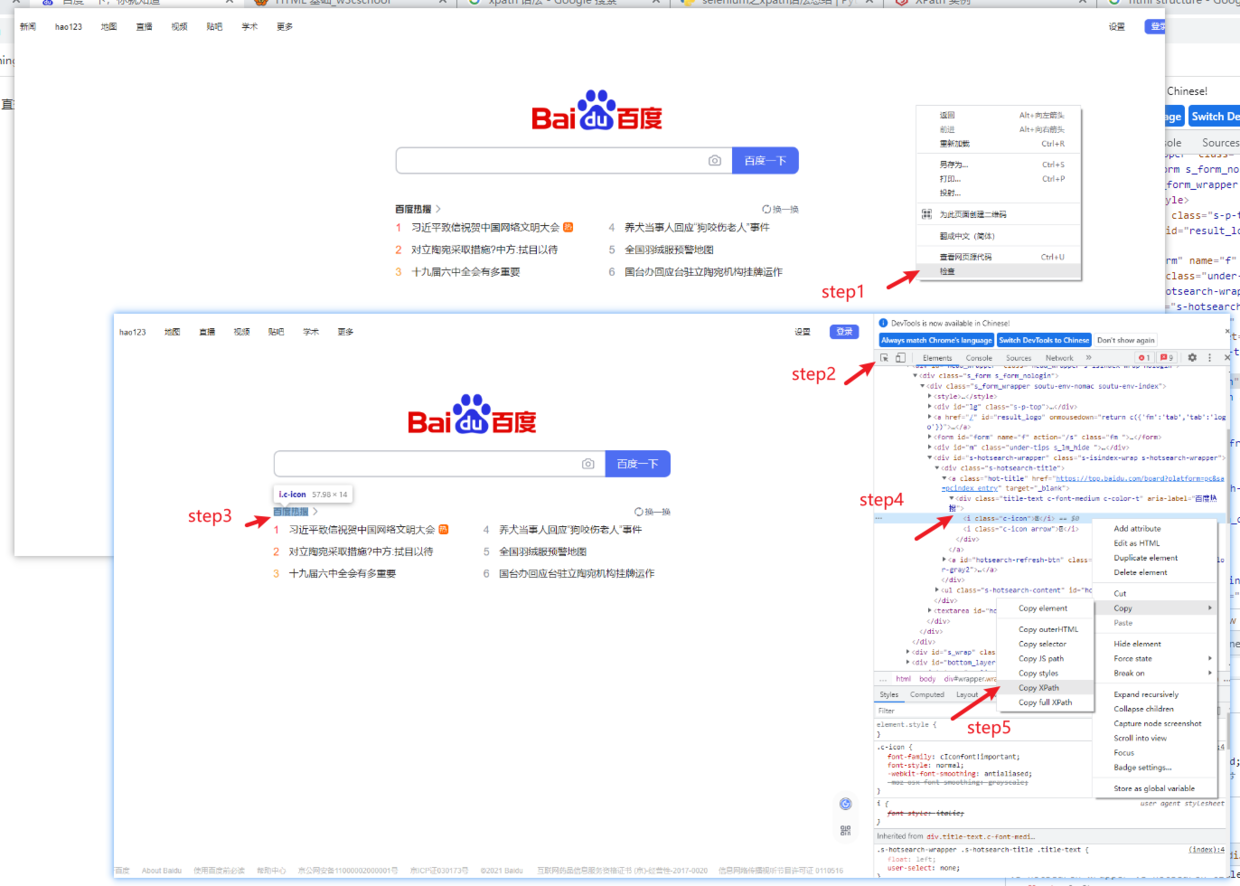This screenshot has width=1240, height=886.
Task: Open the Computed tab in styles pane
Action: (926, 695)
